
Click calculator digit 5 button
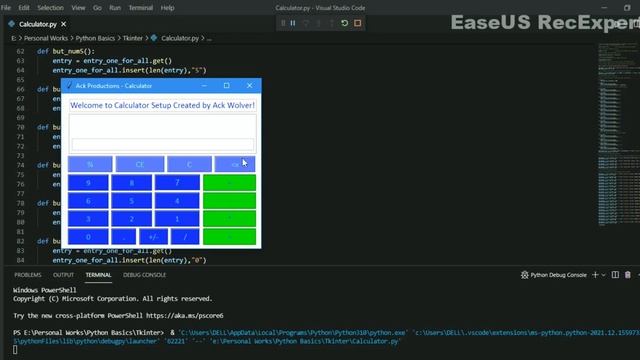point(131,201)
